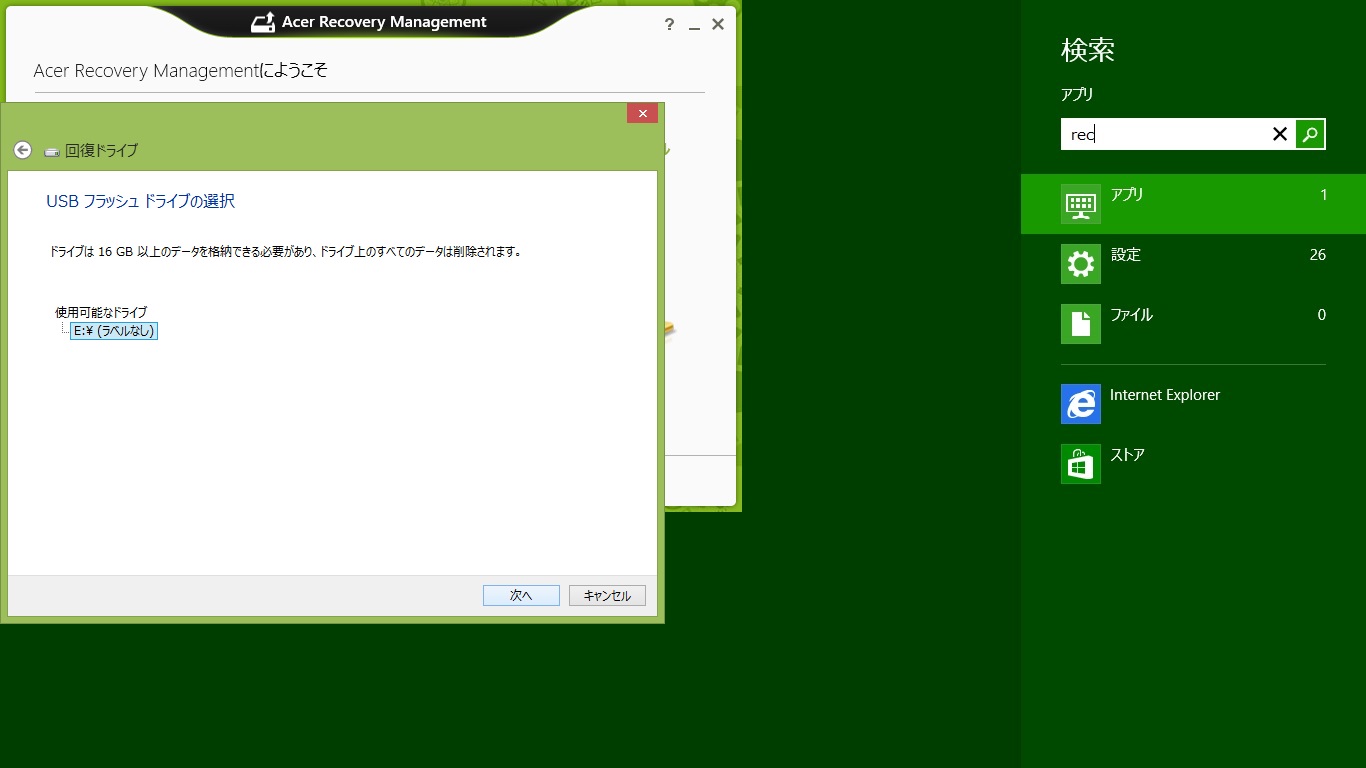Click the drive icon beside 回復ドライブ
1366x768 pixels.
(52, 152)
